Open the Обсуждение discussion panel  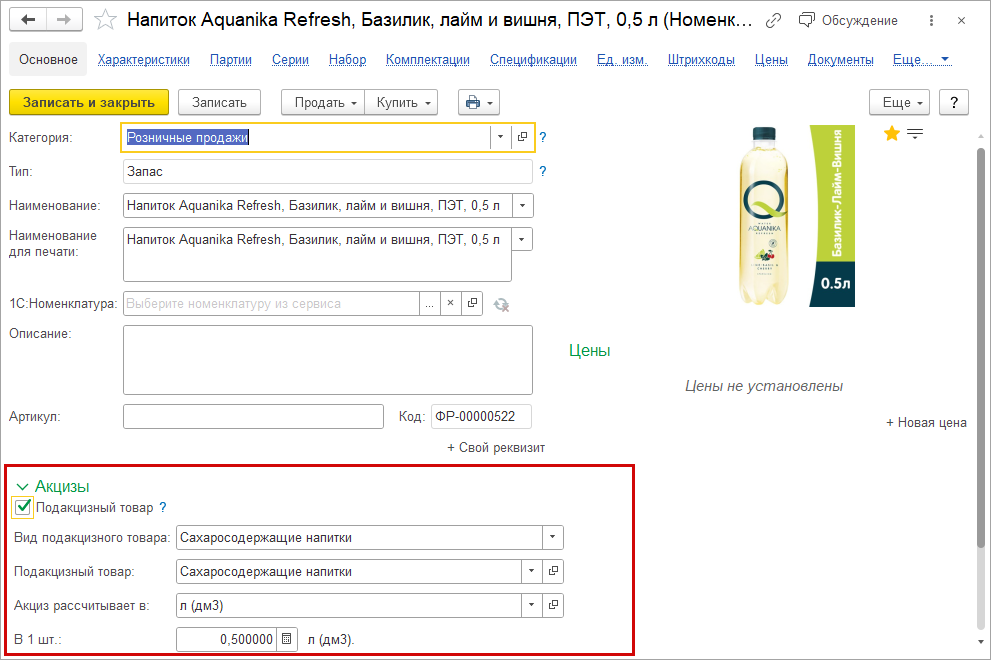coord(848,20)
